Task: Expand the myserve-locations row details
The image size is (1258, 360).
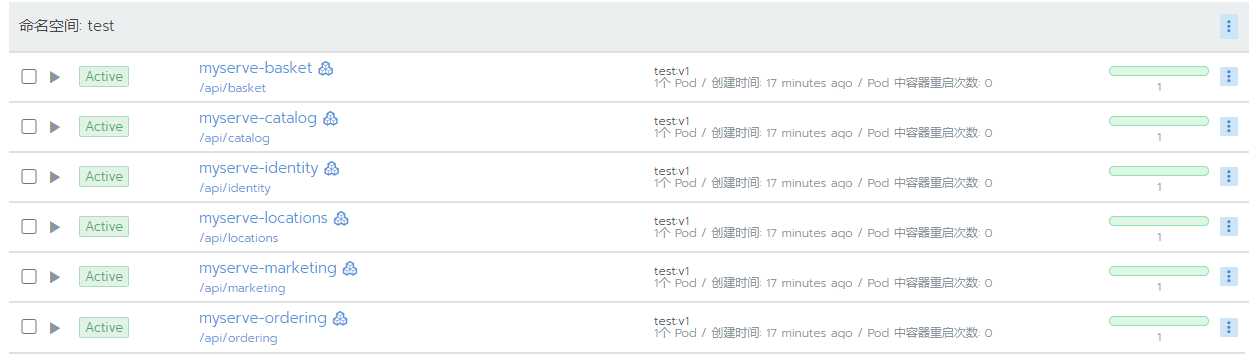Action: (x=55, y=227)
